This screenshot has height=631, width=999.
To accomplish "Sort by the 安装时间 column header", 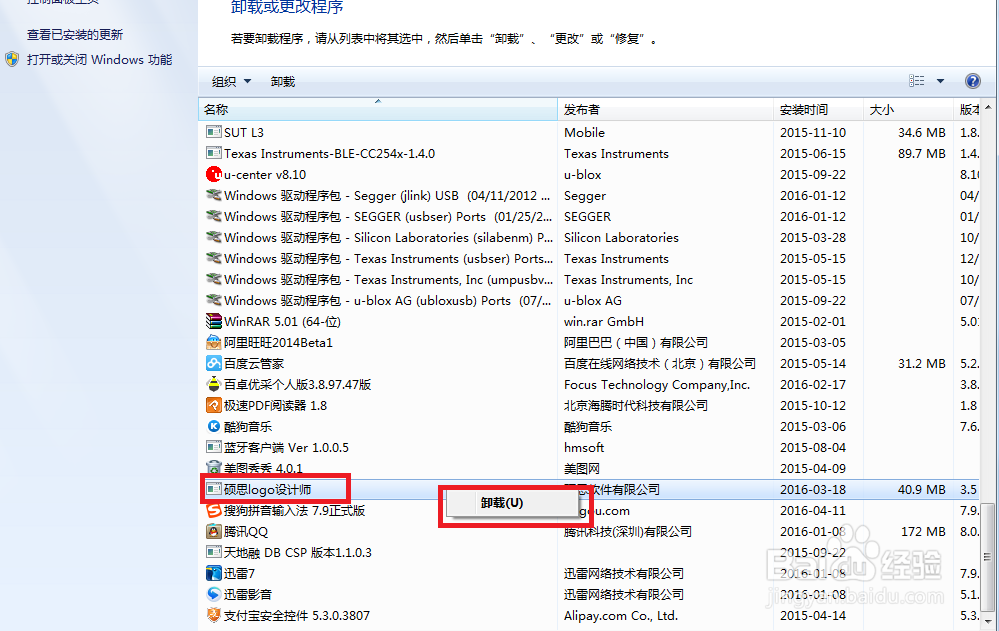I will (x=819, y=110).
